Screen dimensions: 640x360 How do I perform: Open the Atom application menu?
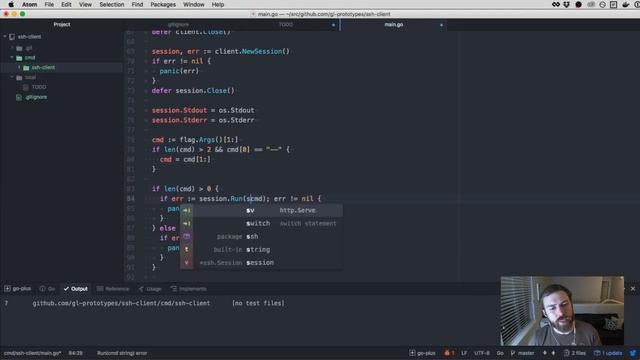pos(29,4)
